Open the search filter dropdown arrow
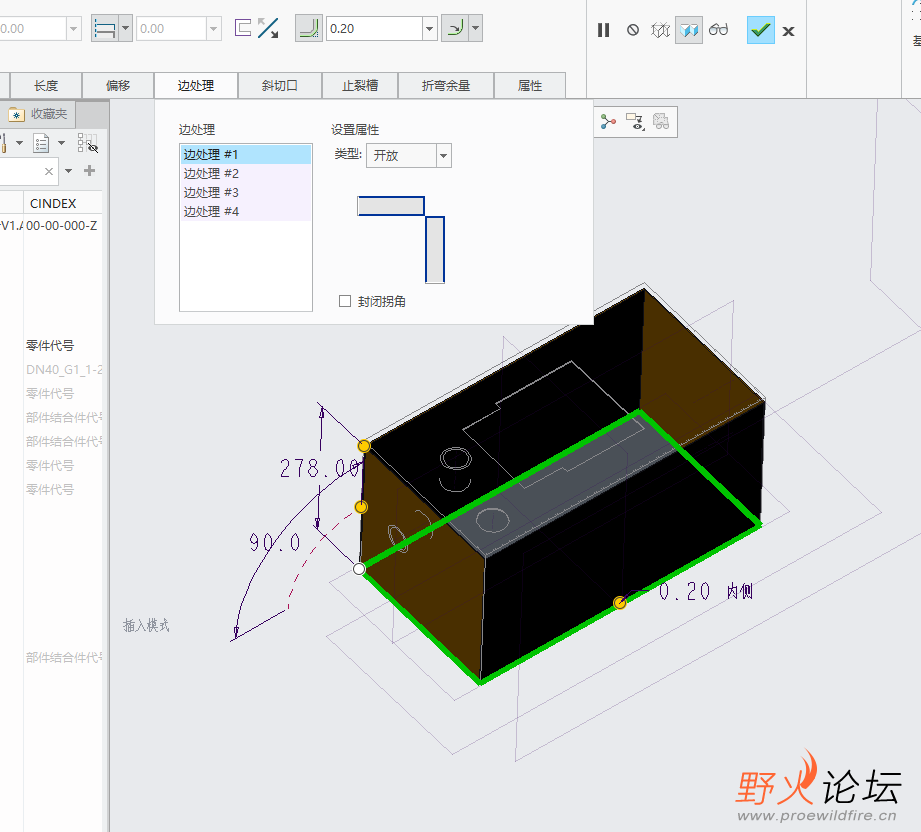This screenshot has height=832, width=921. click(69, 171)
